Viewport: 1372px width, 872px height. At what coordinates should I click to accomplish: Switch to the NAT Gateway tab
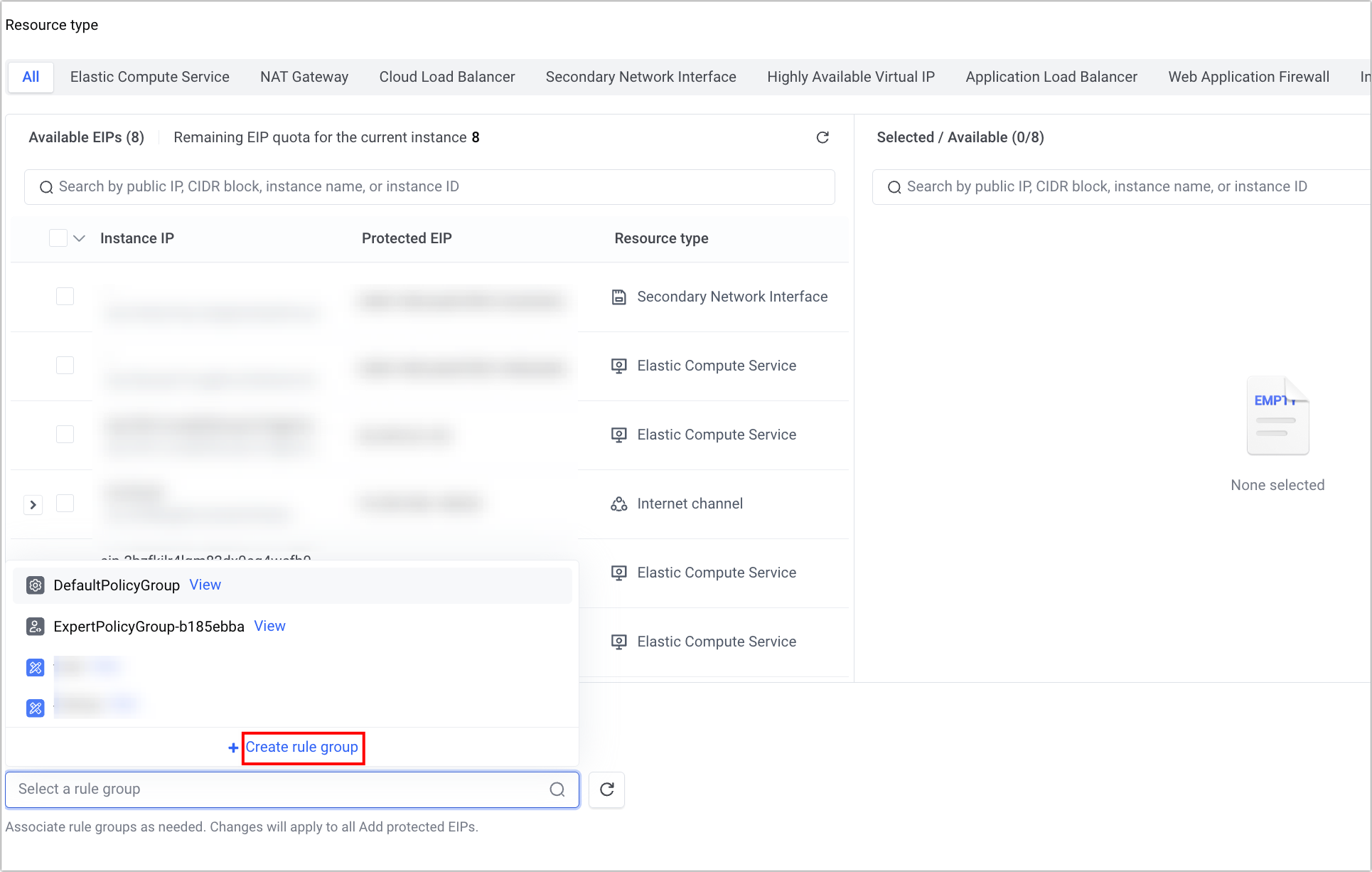pyautogui.click(x=304, y=77)
